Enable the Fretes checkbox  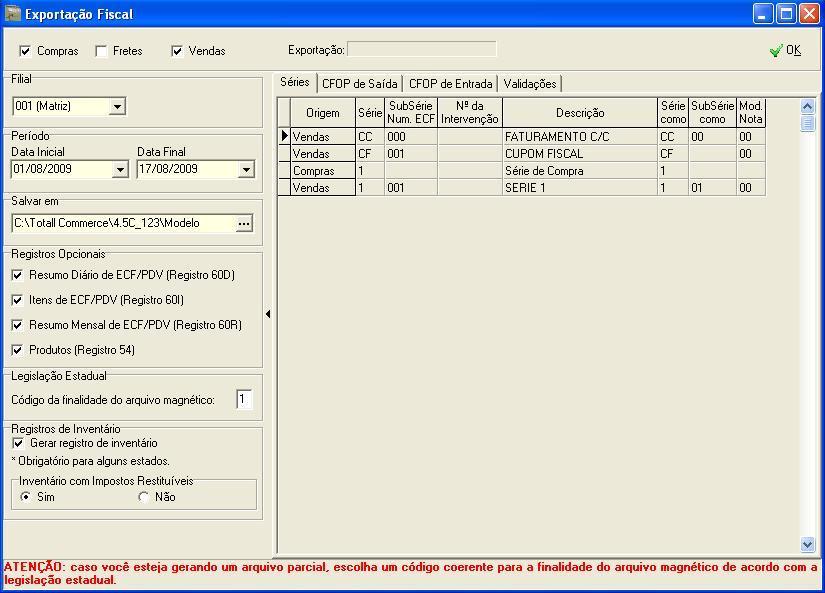point(101,51)
